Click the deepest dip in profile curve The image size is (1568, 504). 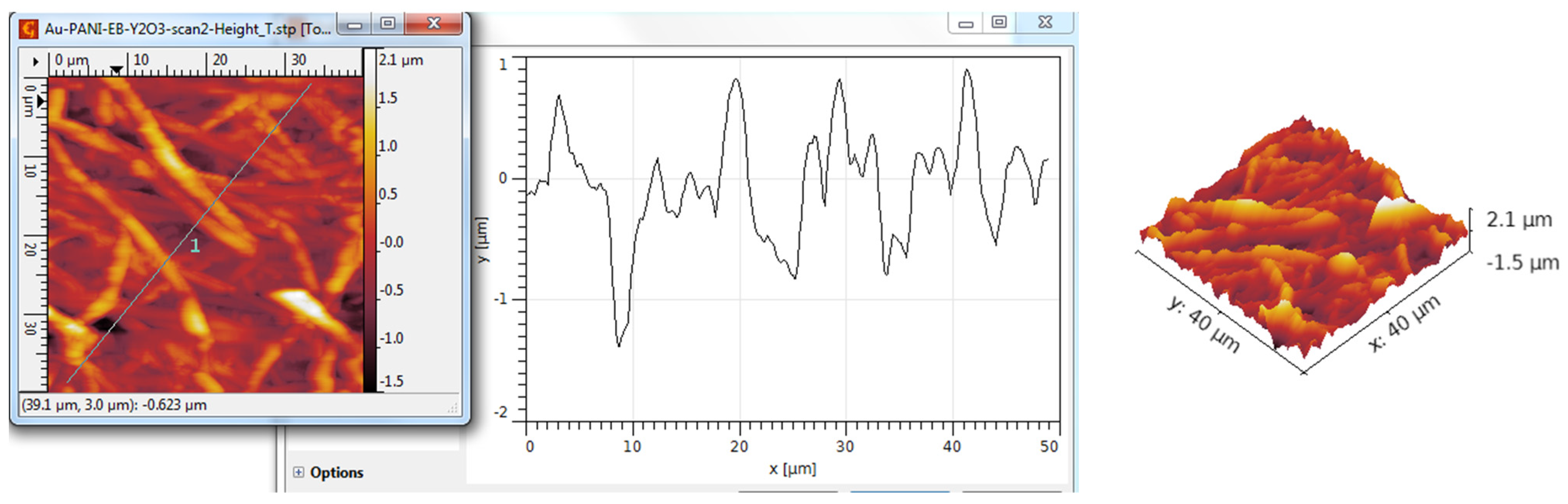click(x=619, y=345)
